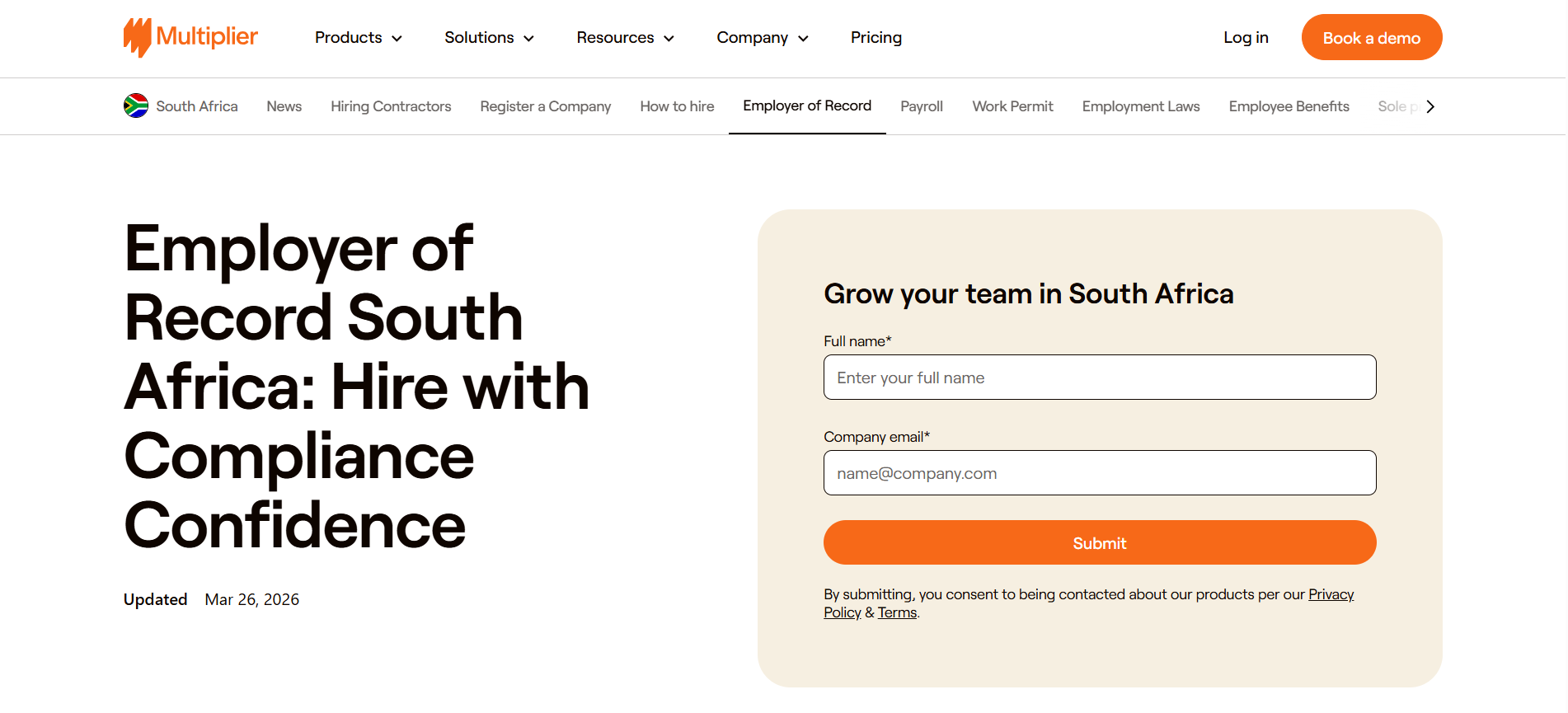This screenshot has height=713, width=1568.
Task: Select the Register a Company tab
Action: pyautogui.click(x=546, y=106)
